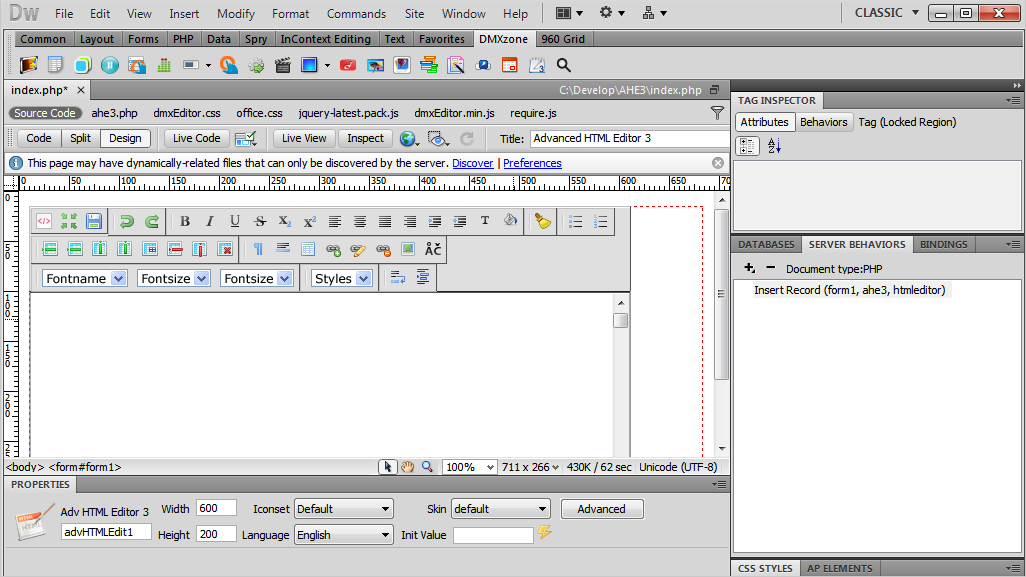This screenshot has height=577, width=1026.
Task: Toggle Subscript formatting
Action: (x=285, y=222)
